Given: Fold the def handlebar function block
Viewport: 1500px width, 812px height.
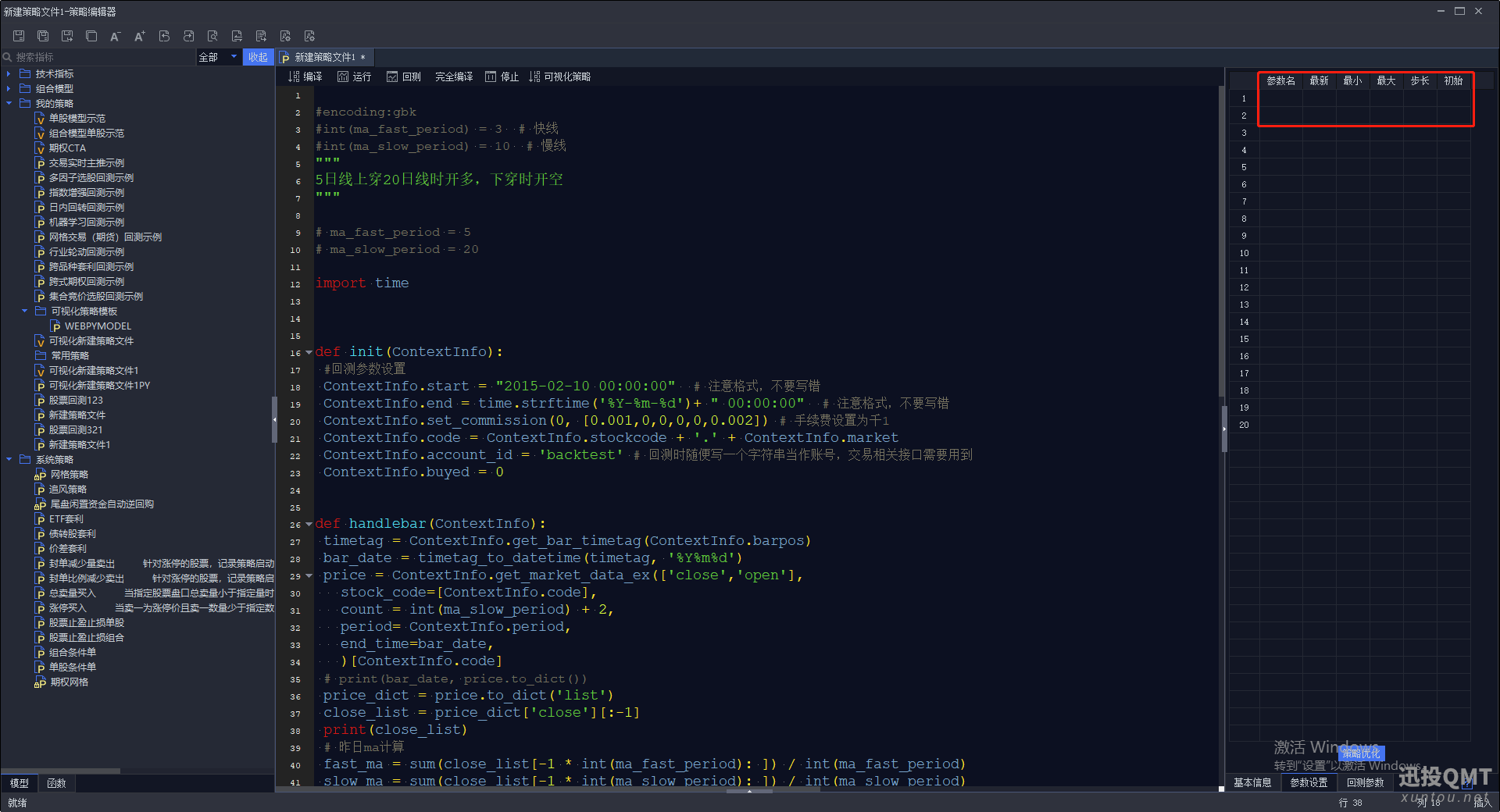Looking at the screenshot, I should click(x=309, y=524).
